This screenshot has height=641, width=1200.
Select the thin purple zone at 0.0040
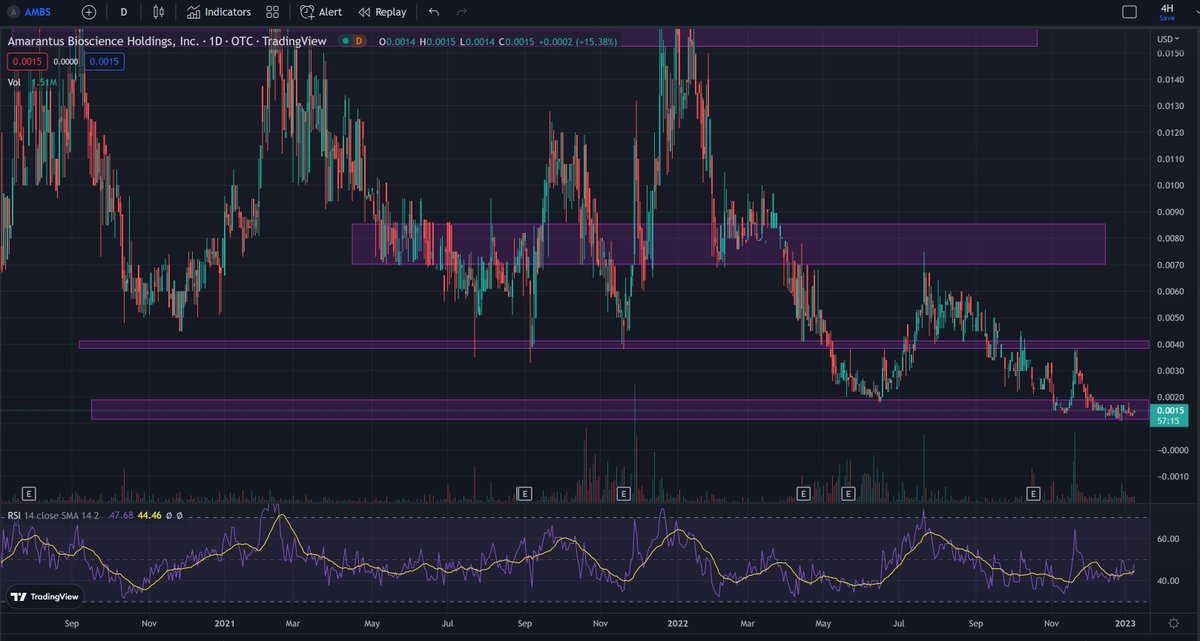(x=613, y=345)
